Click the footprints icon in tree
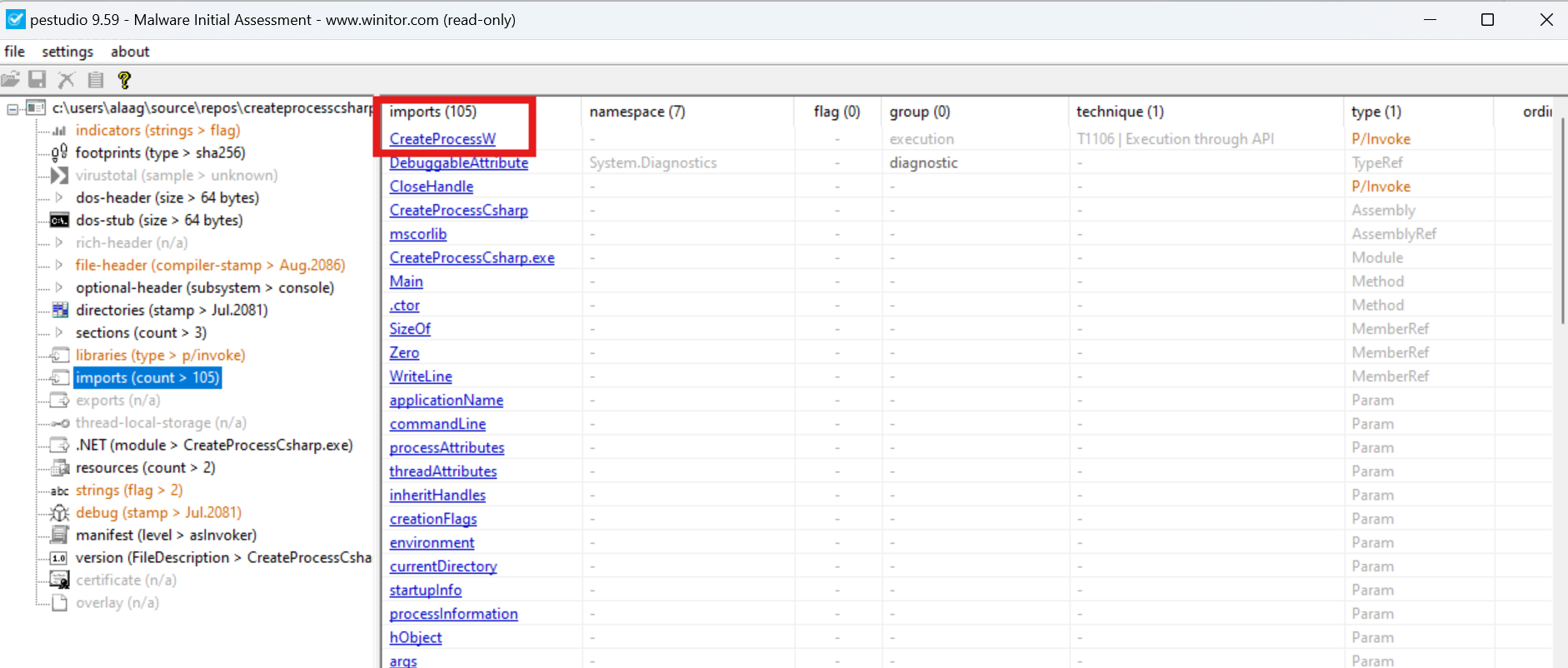The image size is (1568, 668). tap(59, 153)
